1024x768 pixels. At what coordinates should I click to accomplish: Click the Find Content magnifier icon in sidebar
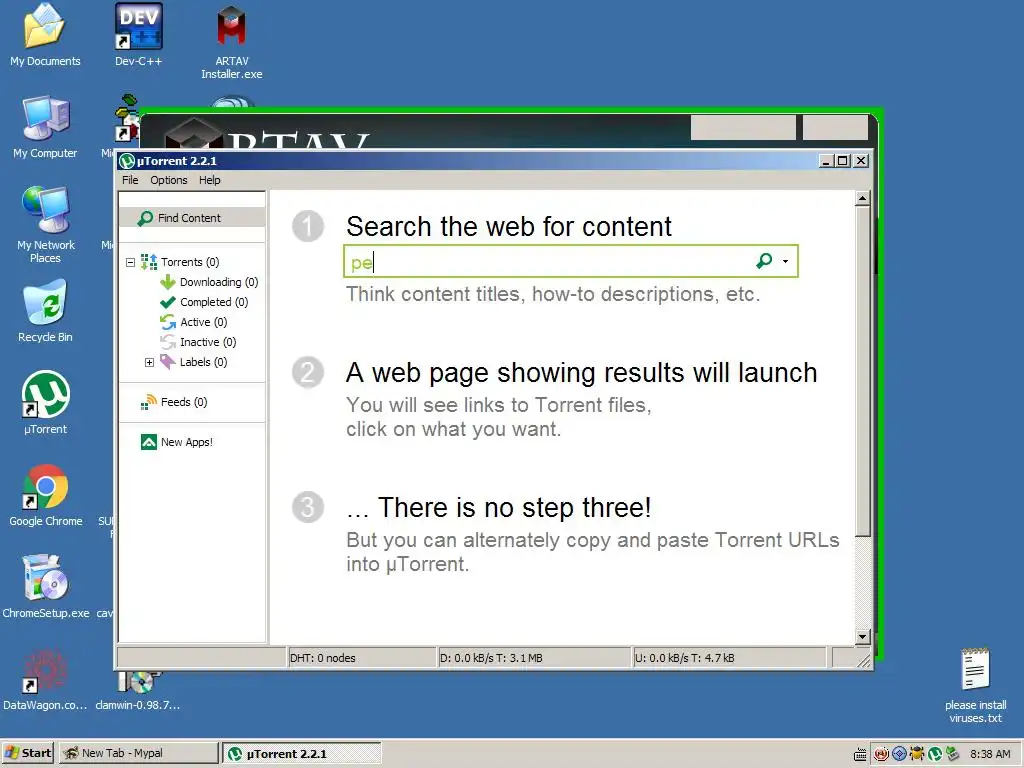[145, 218]
